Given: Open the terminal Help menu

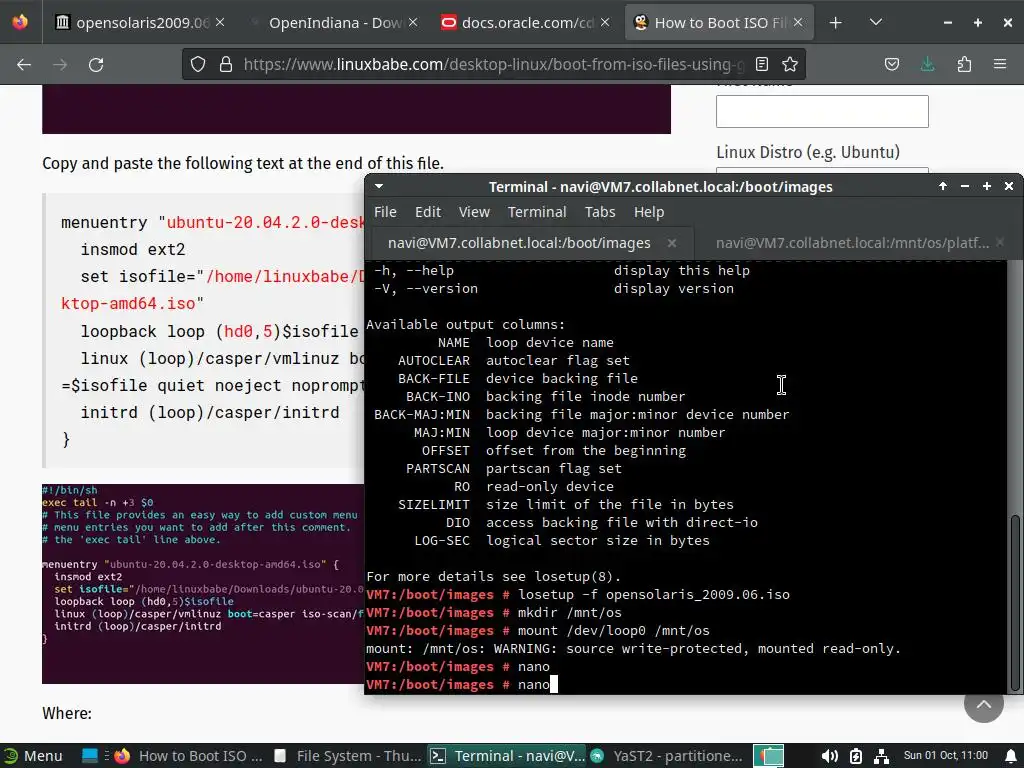Looking at the screenshot, I should [648, 212].
